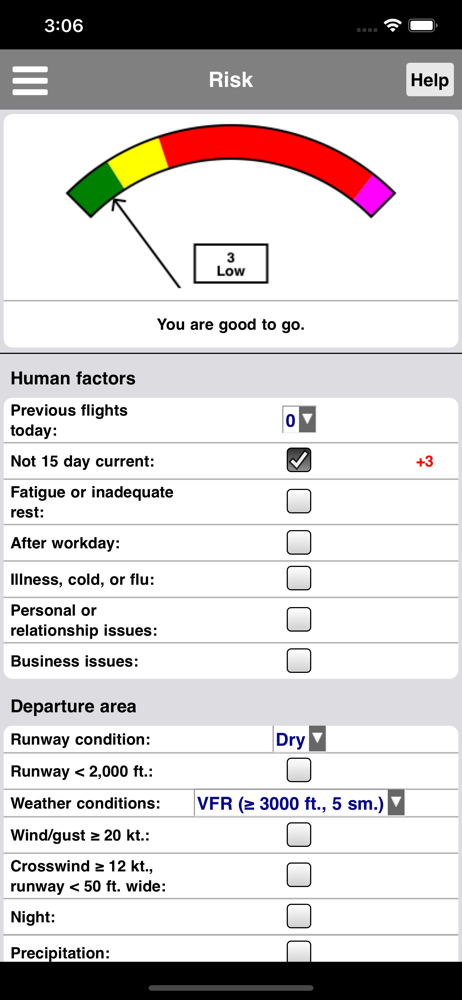462x1000 pixels.
Task: Tick Illness, cold, or flu checkbox
Action: (299, 578)
